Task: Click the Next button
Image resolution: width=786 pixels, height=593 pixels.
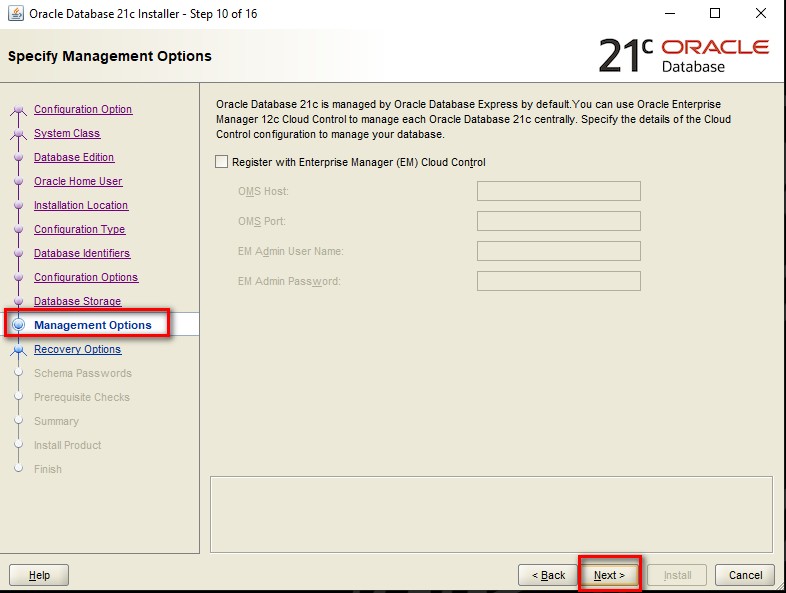Action: [x=609, y=575]
